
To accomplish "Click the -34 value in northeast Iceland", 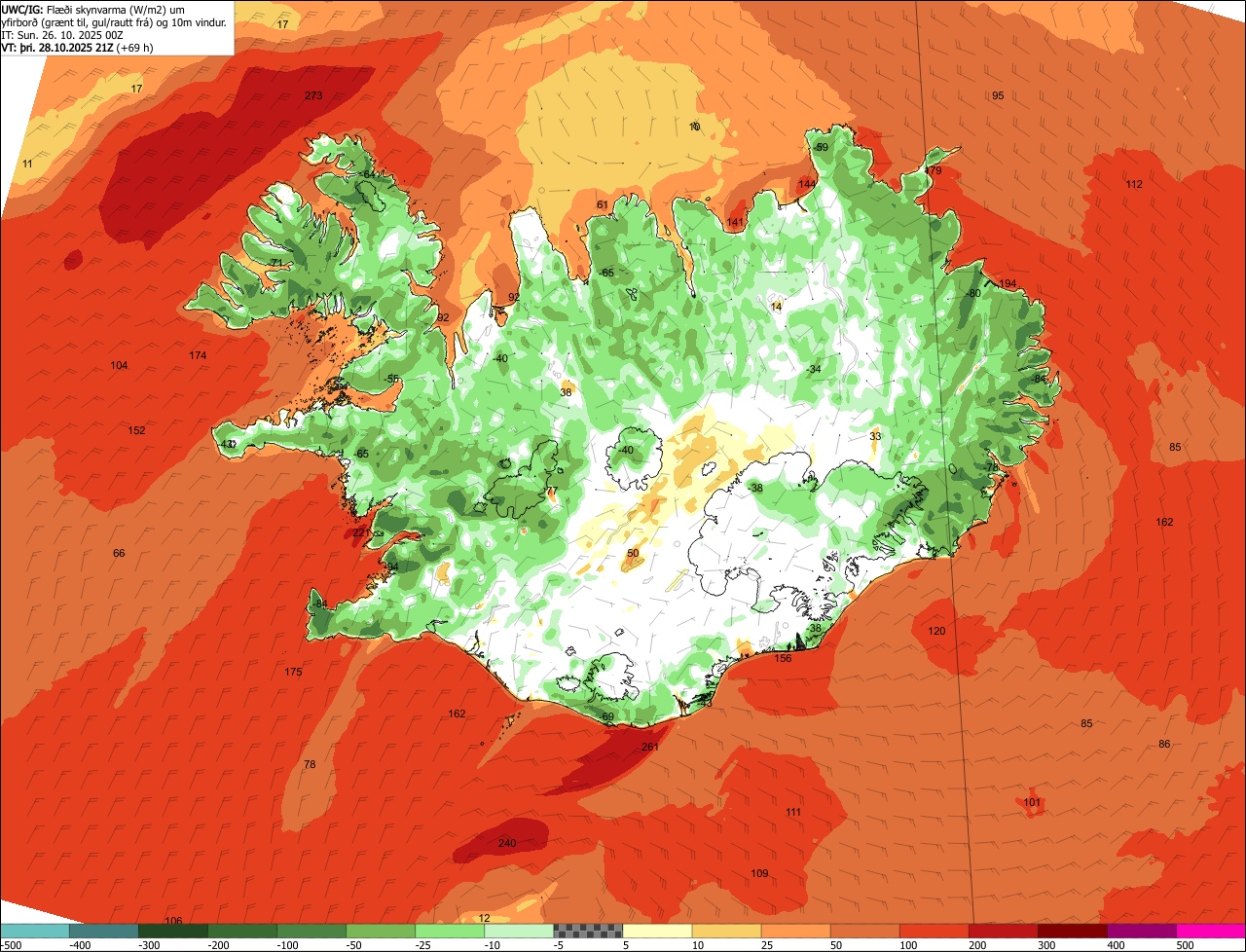I will coord(814,369).
